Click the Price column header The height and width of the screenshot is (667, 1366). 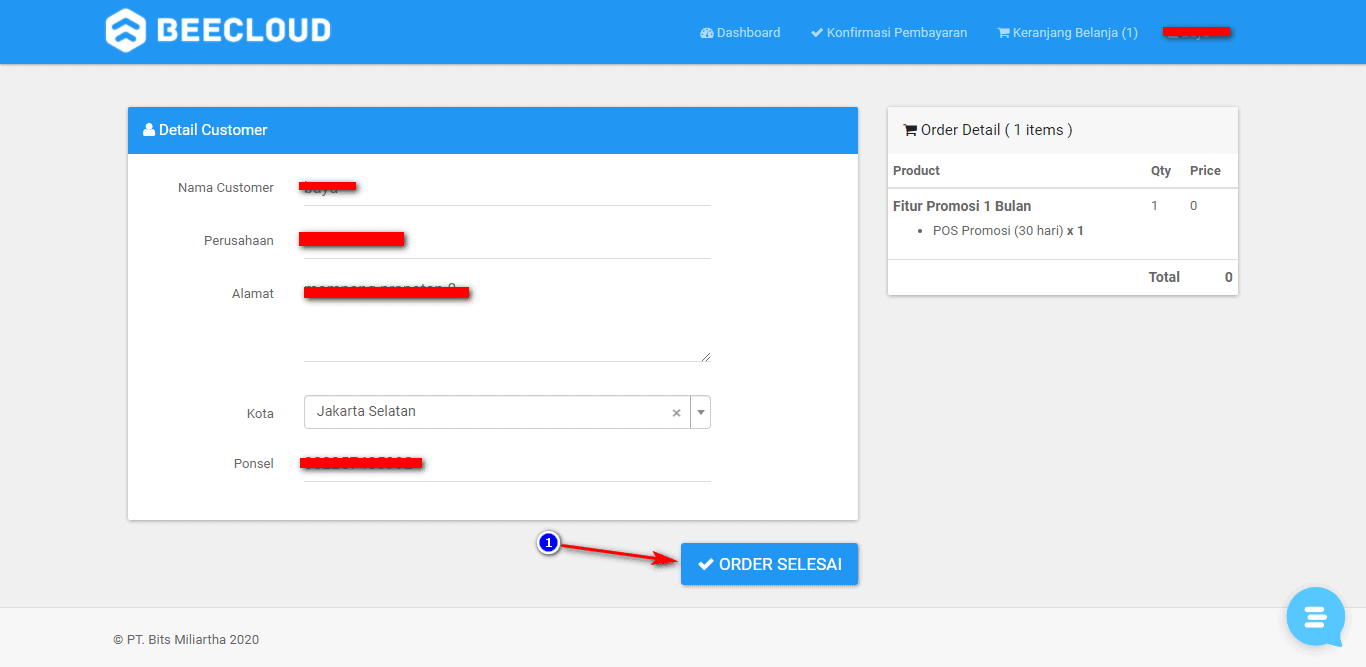click(1205, 171)
